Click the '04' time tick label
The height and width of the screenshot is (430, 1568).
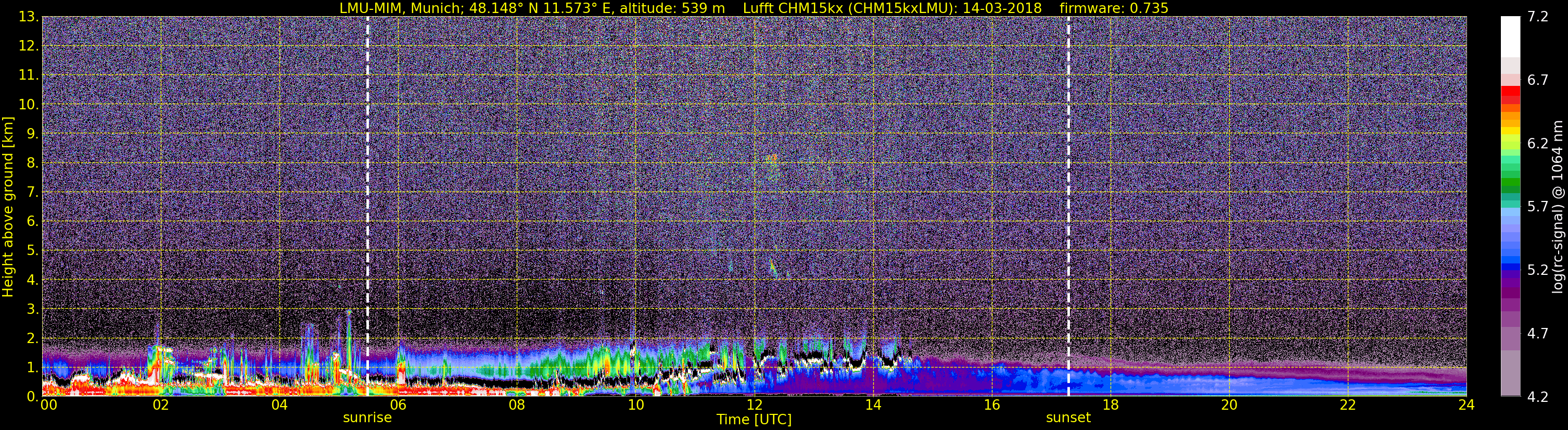pos(279,405)
